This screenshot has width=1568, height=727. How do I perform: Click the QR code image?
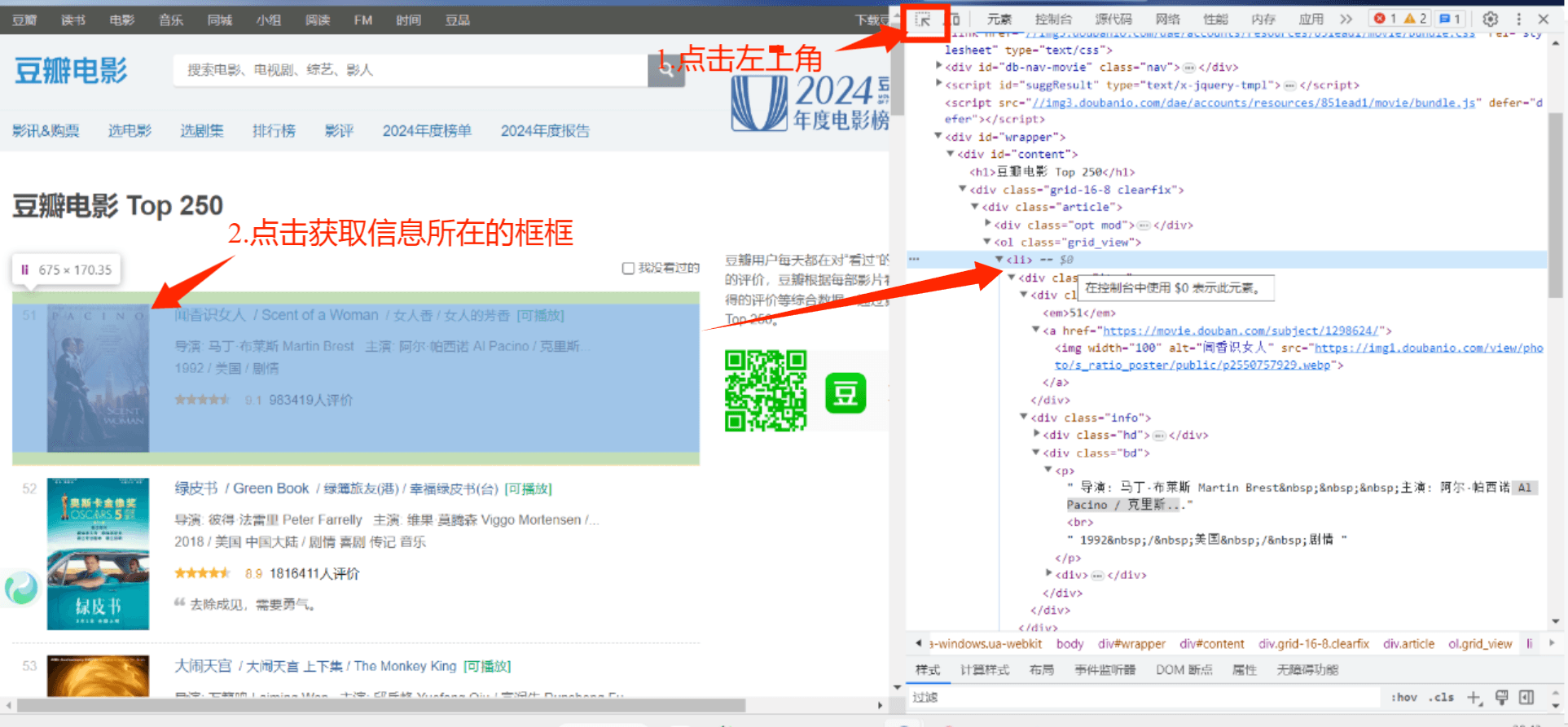766,391
